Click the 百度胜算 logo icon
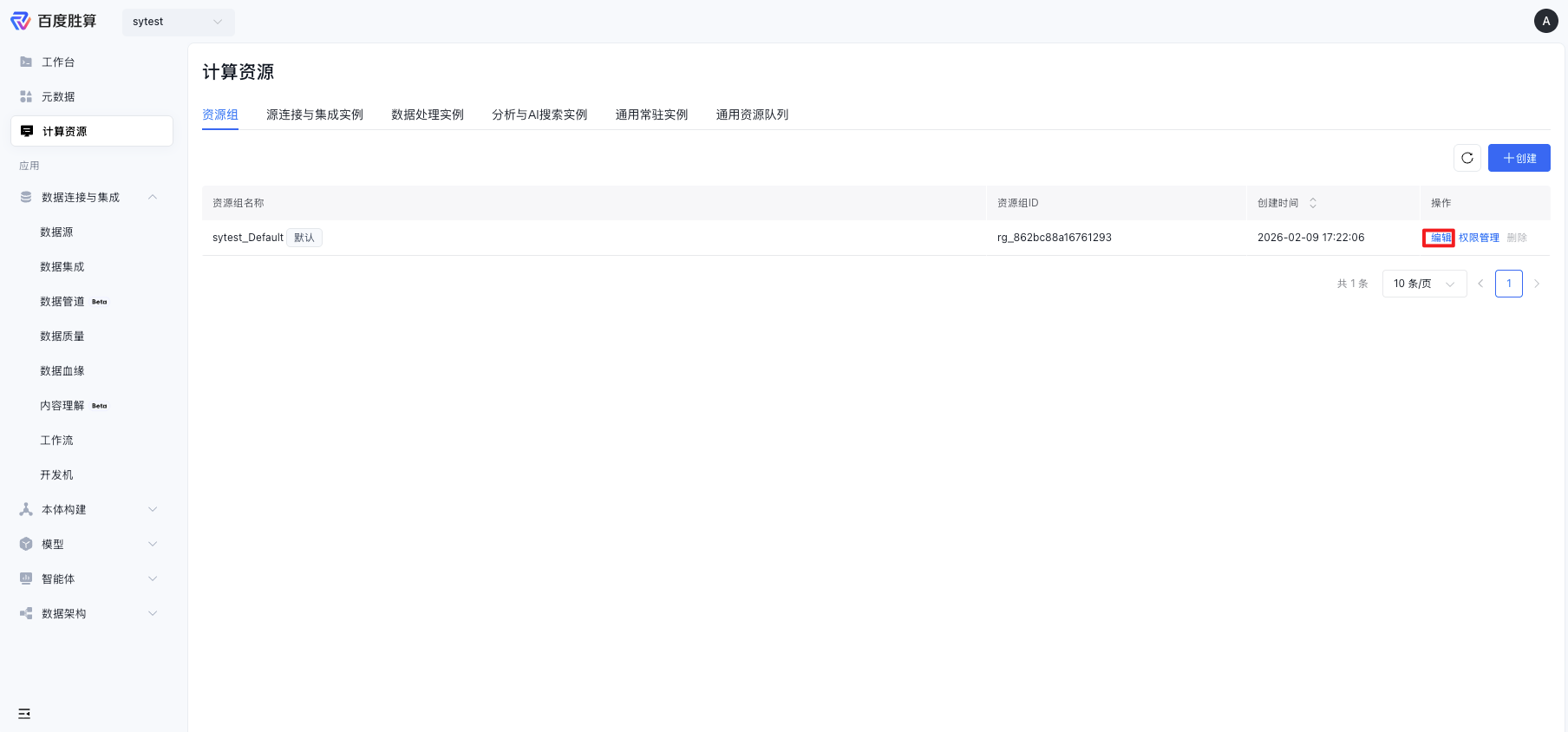This screenshot has width=1568, height=732. click(x=20, y=21)
